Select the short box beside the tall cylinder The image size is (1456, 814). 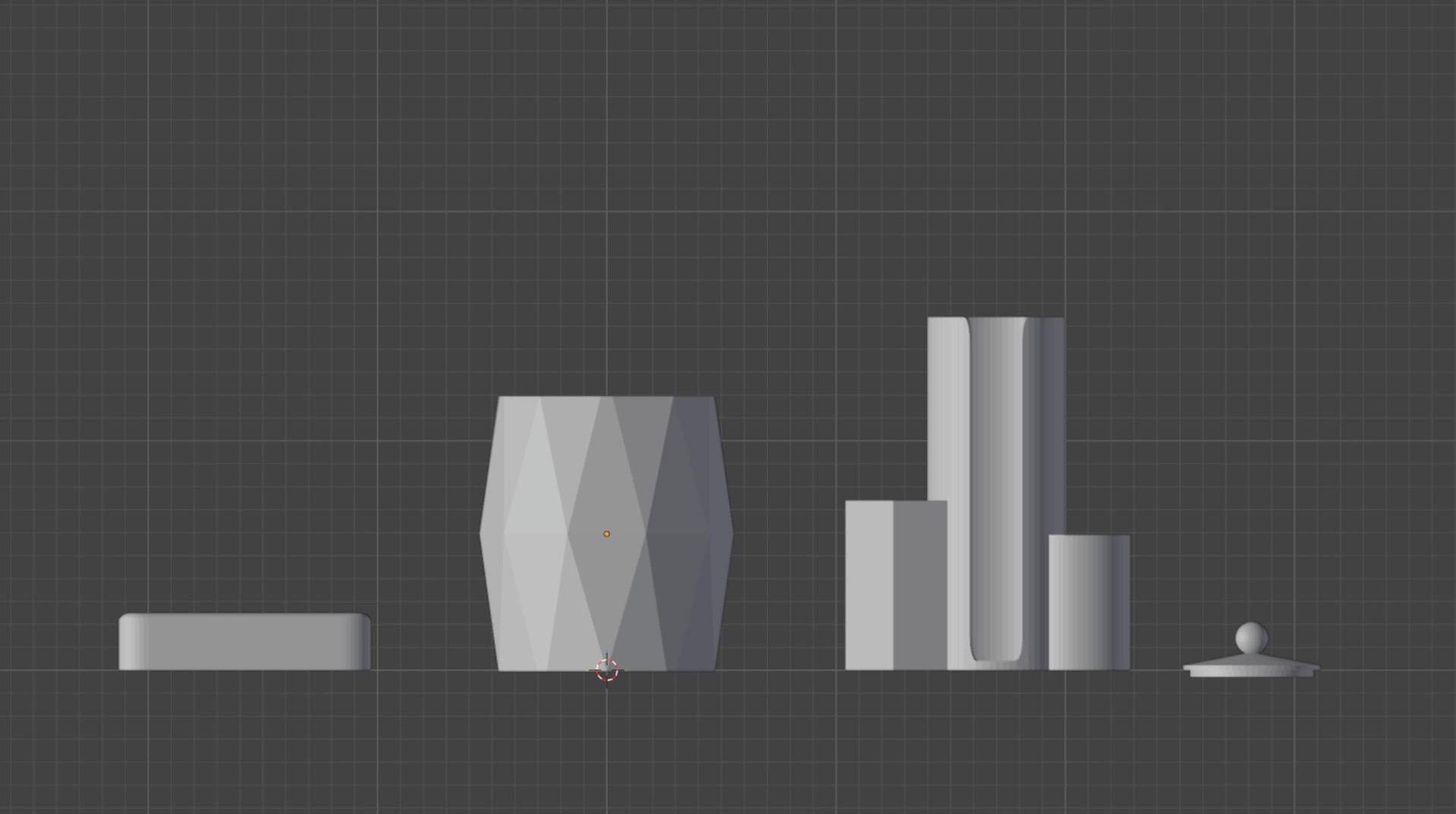click(896, 585)
